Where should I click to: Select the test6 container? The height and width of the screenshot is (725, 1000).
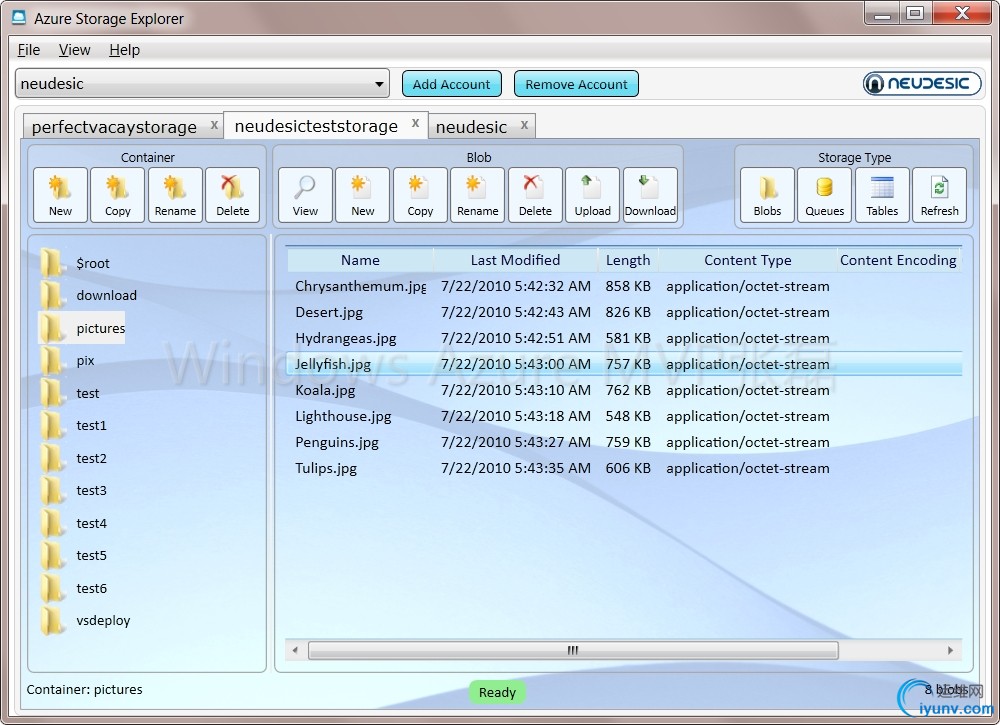pyautogui.click(x=74, y=588)
